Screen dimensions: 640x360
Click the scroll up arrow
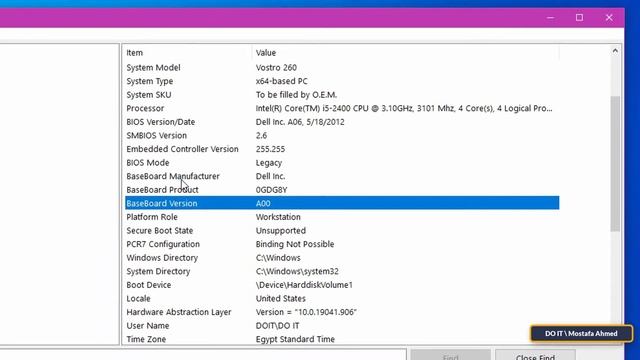point(615,51)
